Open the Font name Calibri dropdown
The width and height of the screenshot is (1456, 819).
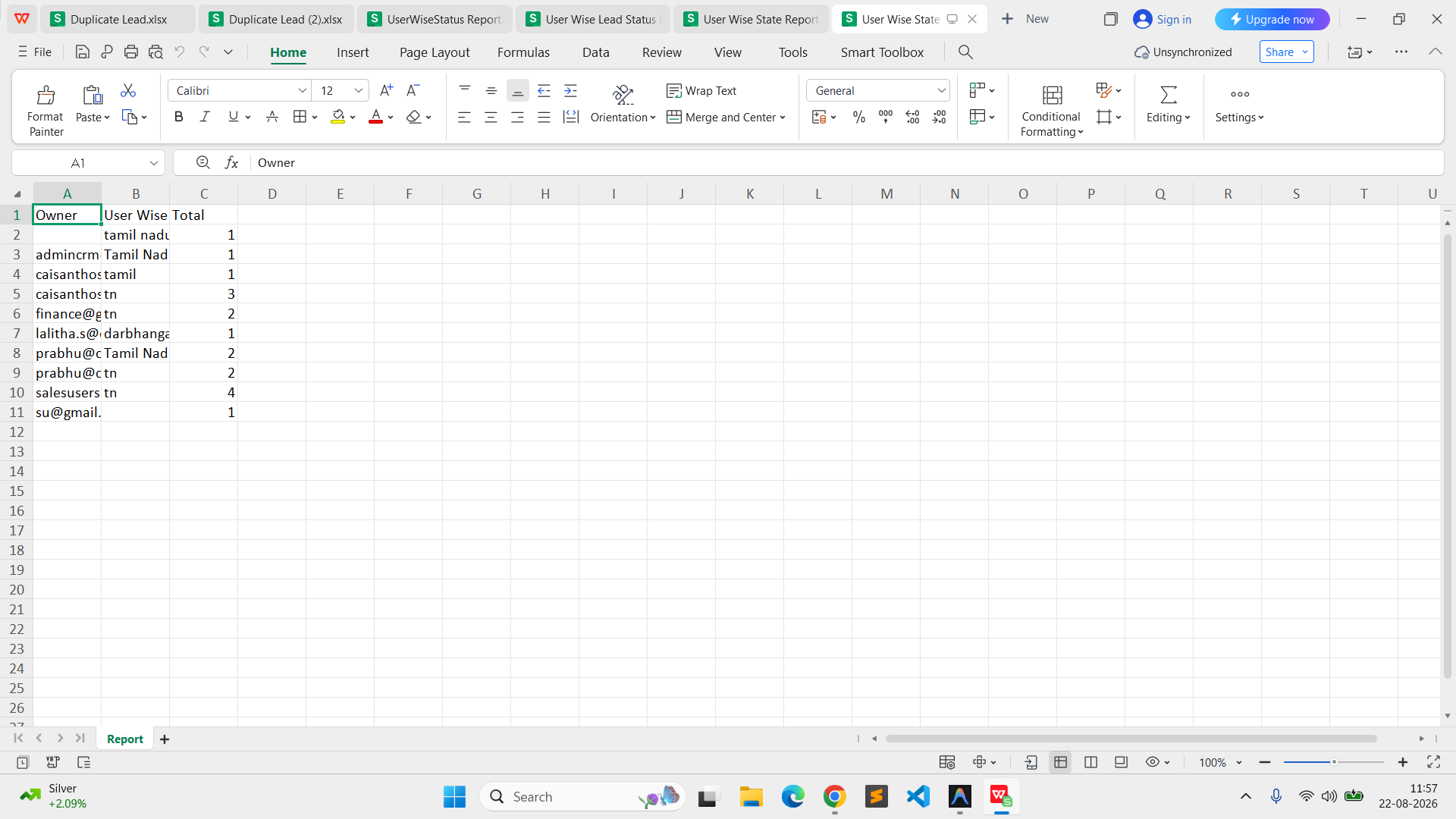click(x=303, y=91)
